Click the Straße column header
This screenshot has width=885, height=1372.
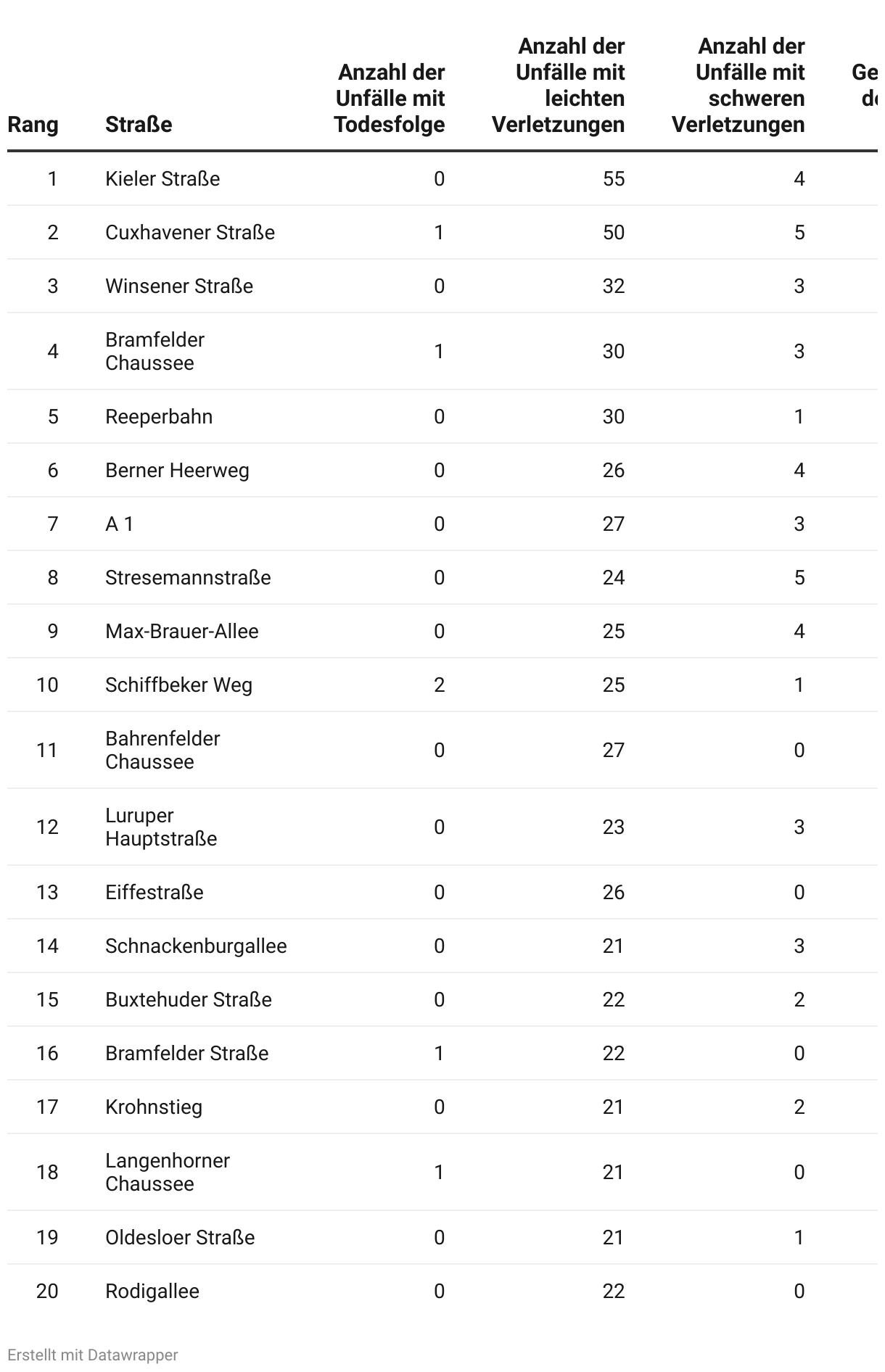point(139,125)
